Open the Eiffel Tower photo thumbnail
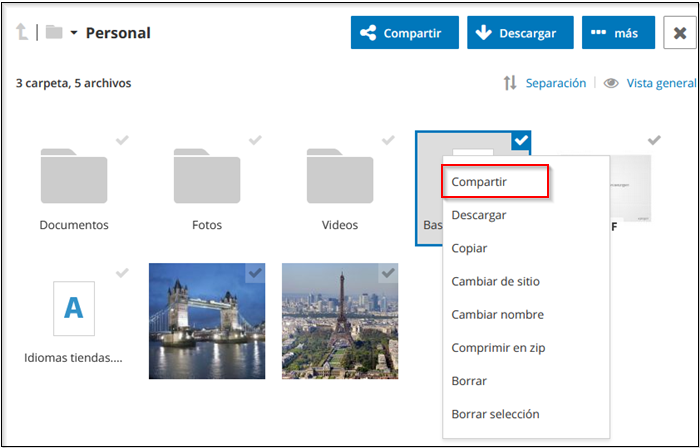This screenshot has height=448, width=700. [x=340, y=321]
